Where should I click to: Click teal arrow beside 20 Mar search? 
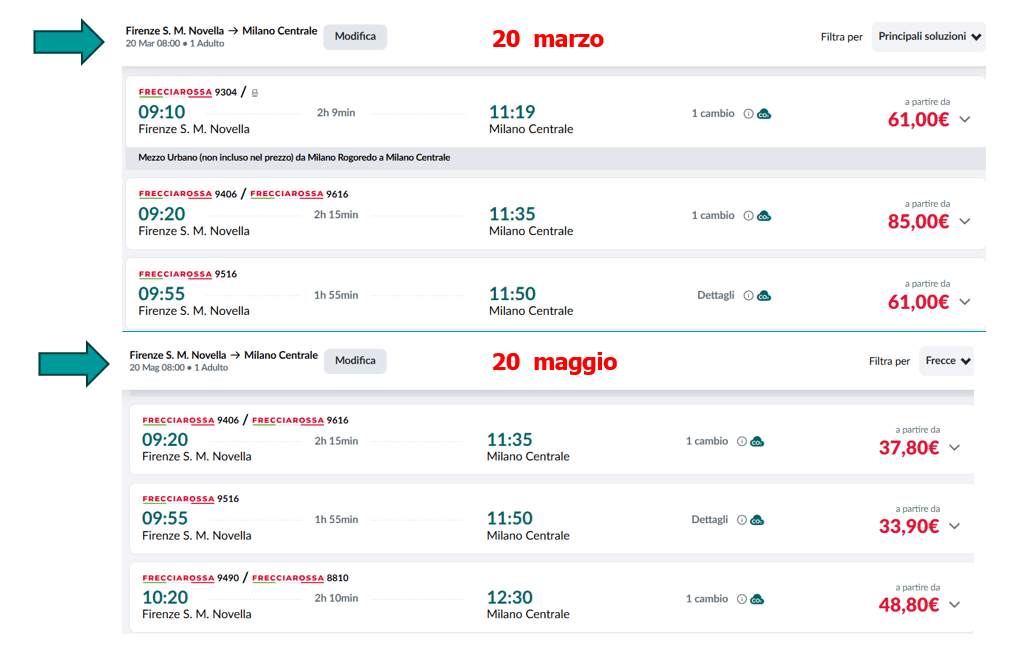[68, 40]
